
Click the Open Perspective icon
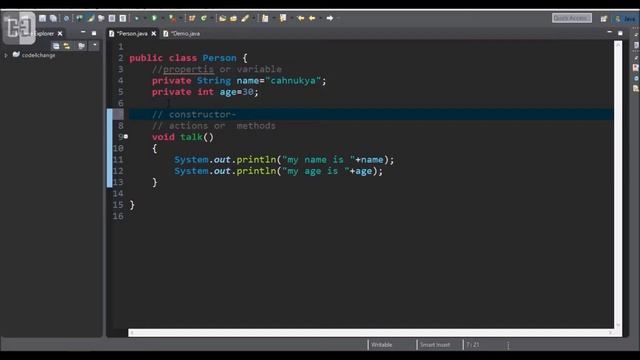coord(604,19)
